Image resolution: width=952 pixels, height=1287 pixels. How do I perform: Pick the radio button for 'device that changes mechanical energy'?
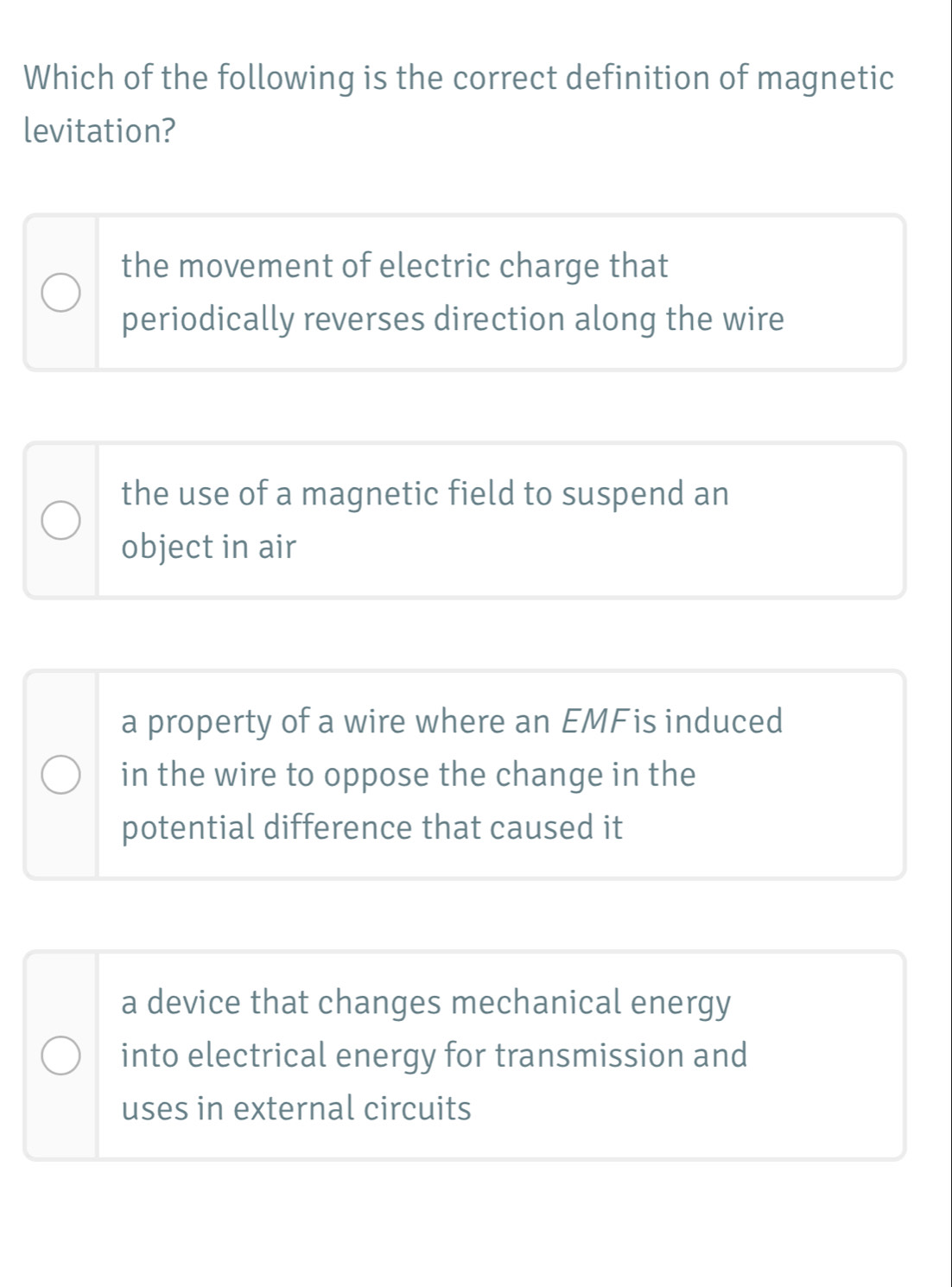coord(61,1056)
